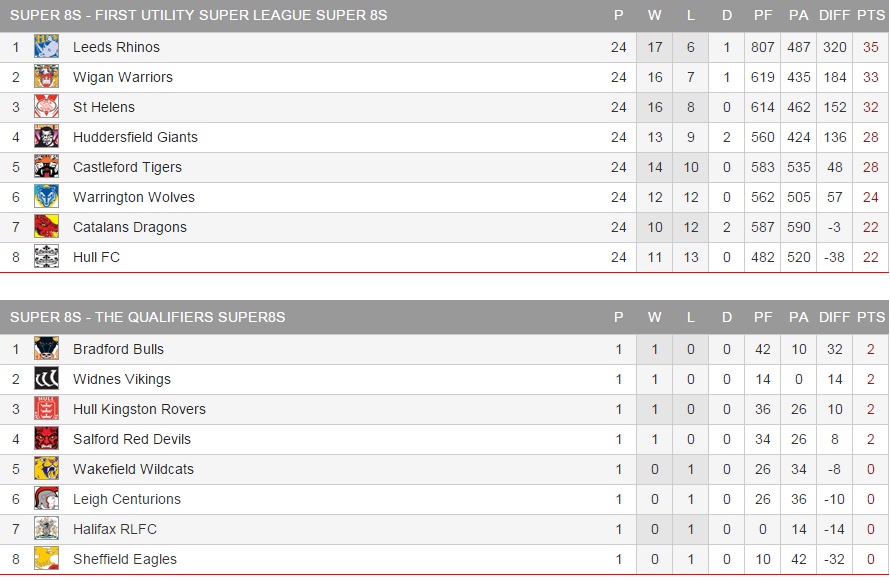This screenshot has width=890, height=580.
Task: Click the St Helens club badge
Action: point(46,107)
